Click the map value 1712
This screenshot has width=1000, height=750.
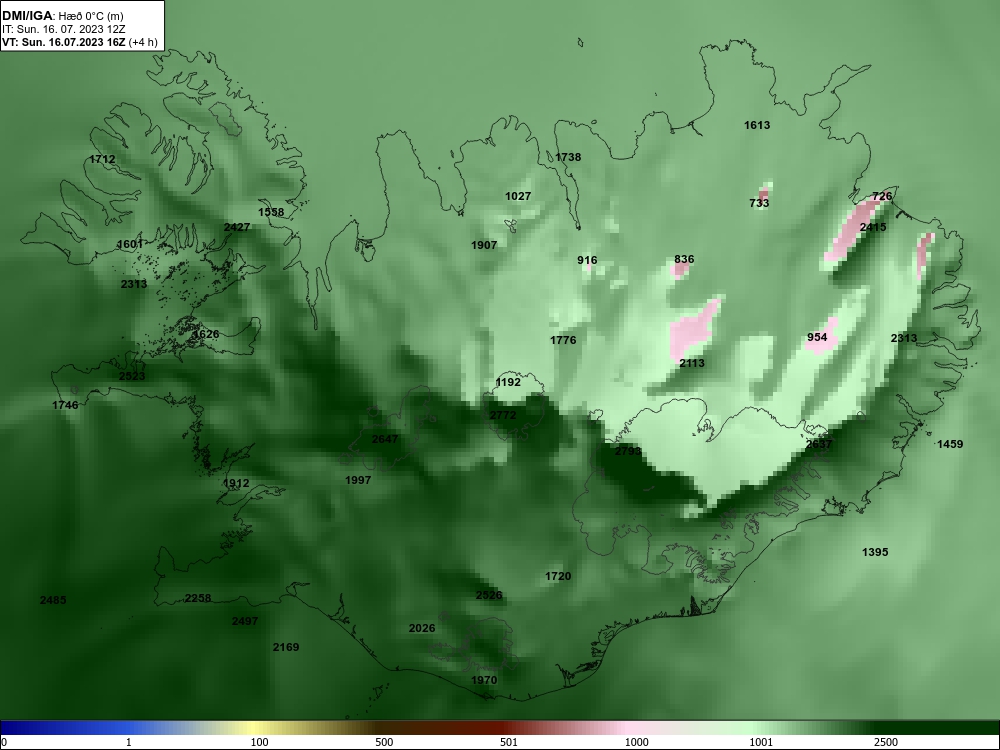coord(103,159)
